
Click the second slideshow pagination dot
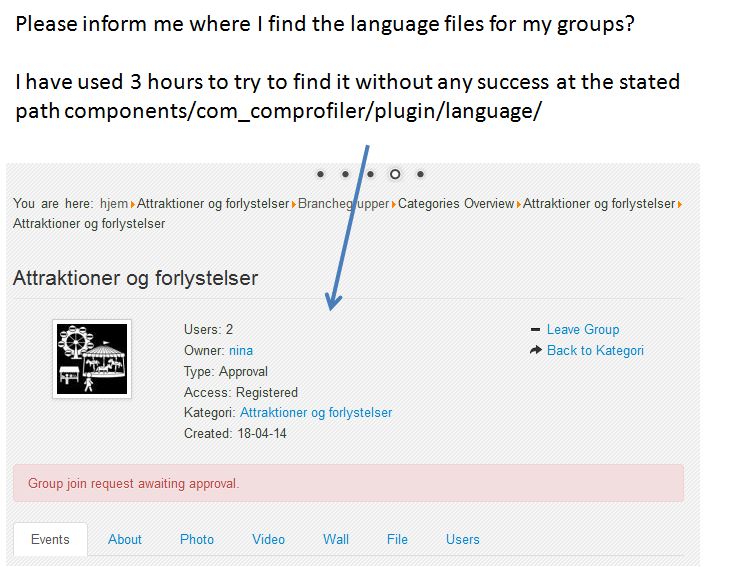tap(345, 174)
